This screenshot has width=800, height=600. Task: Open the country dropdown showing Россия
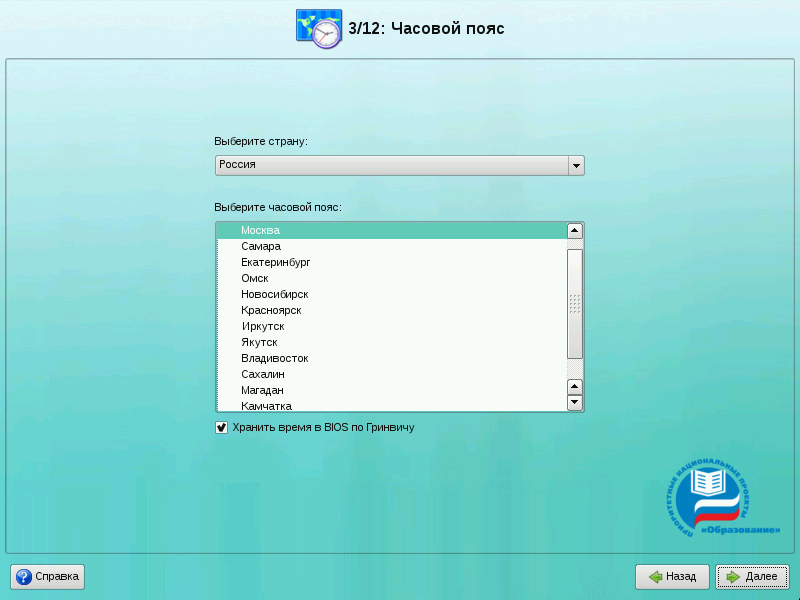390,165
